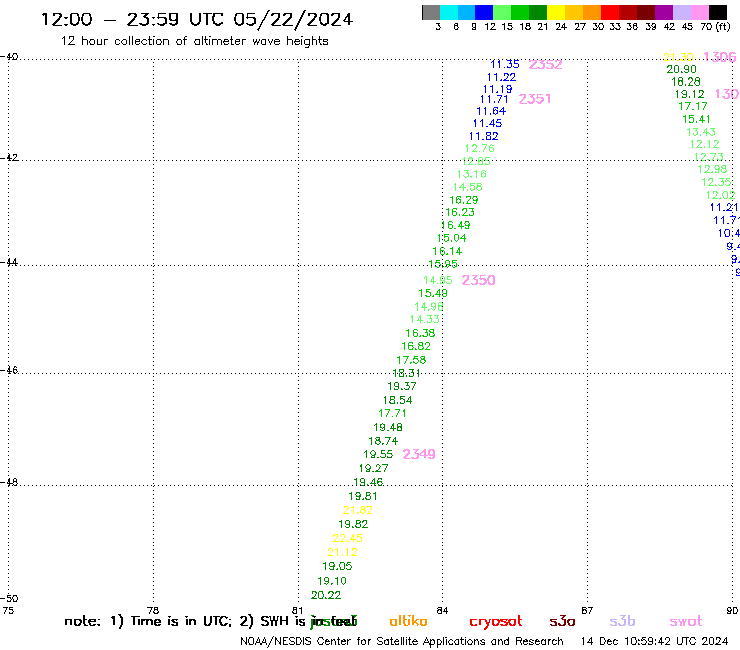Screen dimensions: 740x650
Task: Click the wave height value 15.49
Action: tap(433, 294)
